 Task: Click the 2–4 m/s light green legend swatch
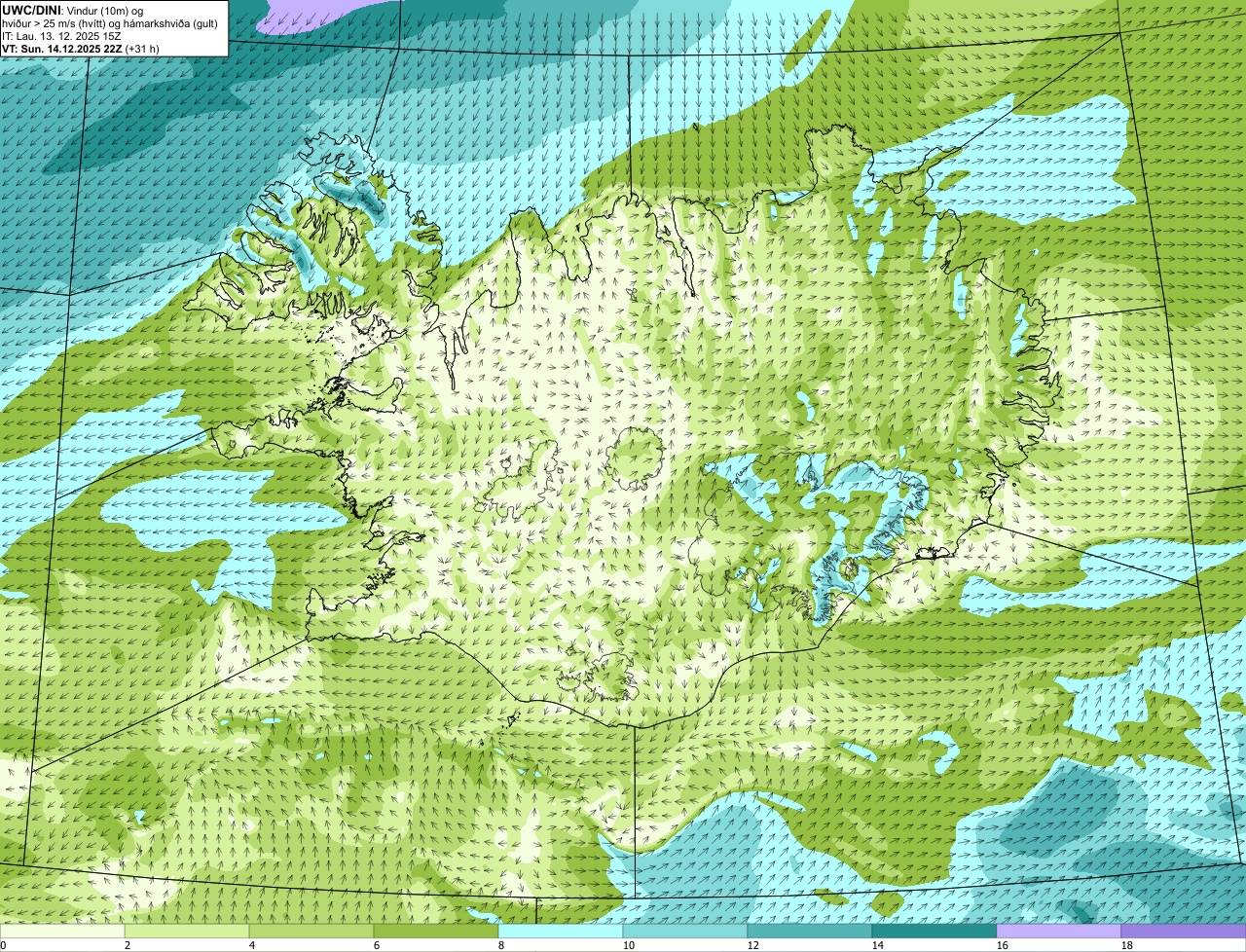pos(187,932)
